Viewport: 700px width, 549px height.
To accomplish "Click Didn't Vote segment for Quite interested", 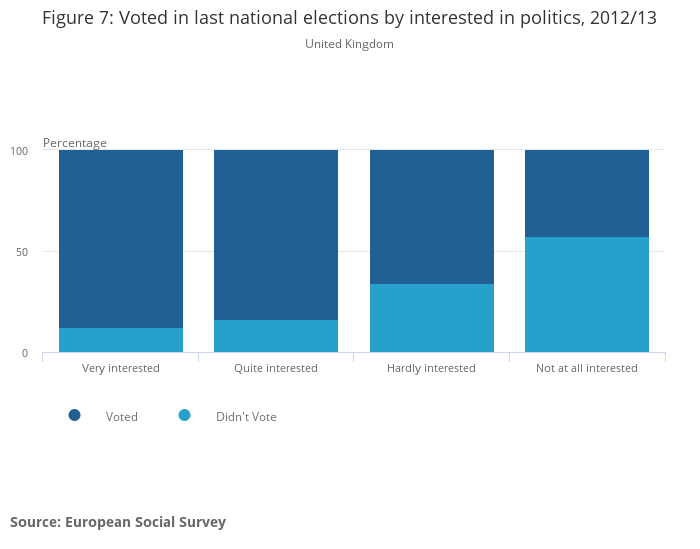I will [x=276, y=336].
